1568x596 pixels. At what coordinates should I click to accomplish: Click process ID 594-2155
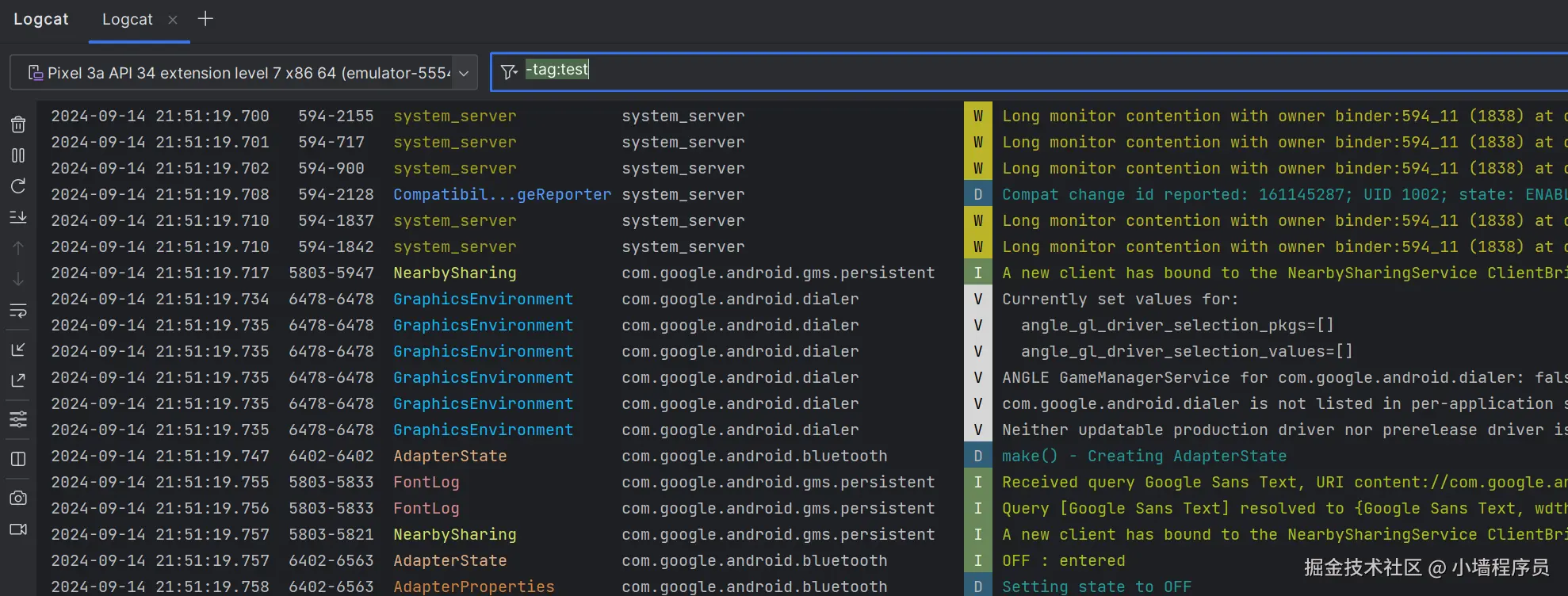tap(336, 116)
